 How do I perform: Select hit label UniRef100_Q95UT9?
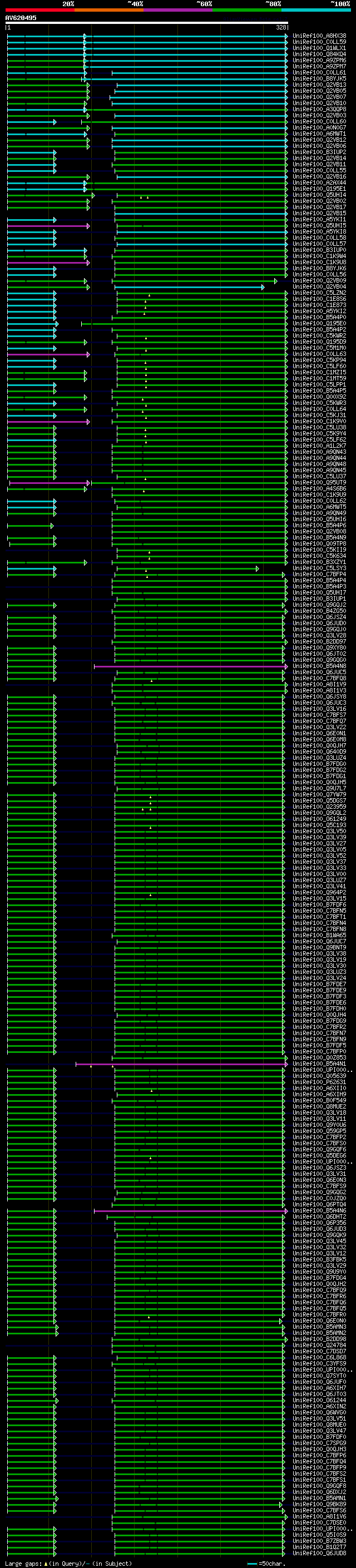[x=319, y=483]
